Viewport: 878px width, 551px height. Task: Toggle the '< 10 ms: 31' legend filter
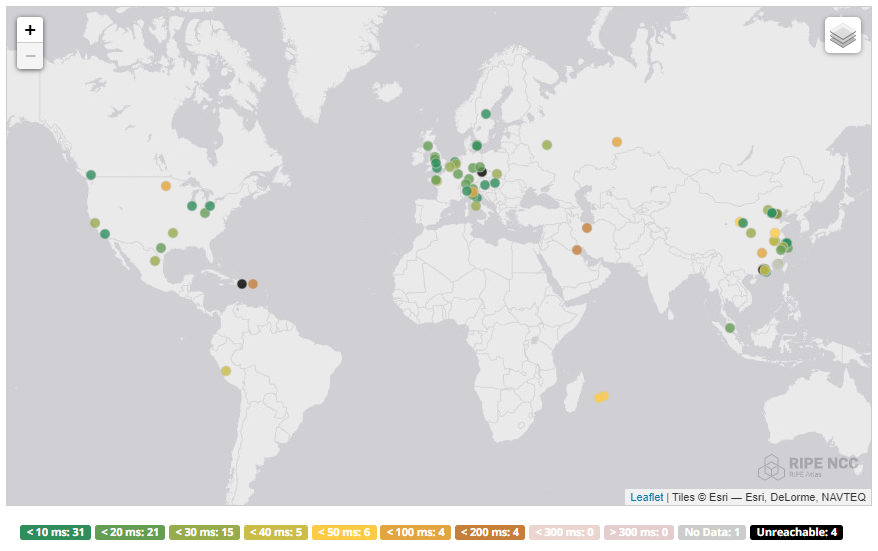pyautogui.click(x=55, y=532)
